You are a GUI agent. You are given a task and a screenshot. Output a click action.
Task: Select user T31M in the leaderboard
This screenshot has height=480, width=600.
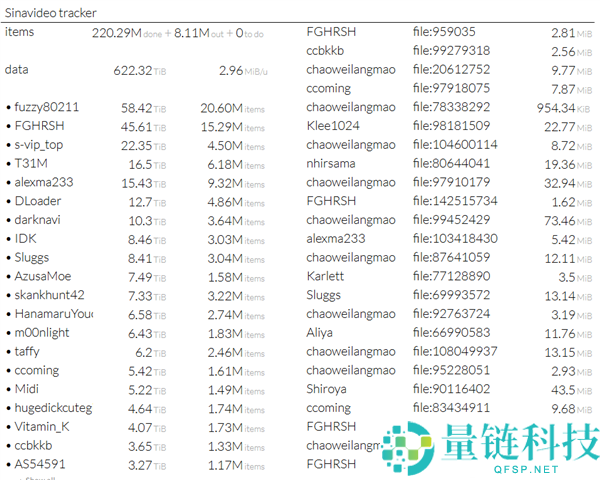click(x=31, y=163)
